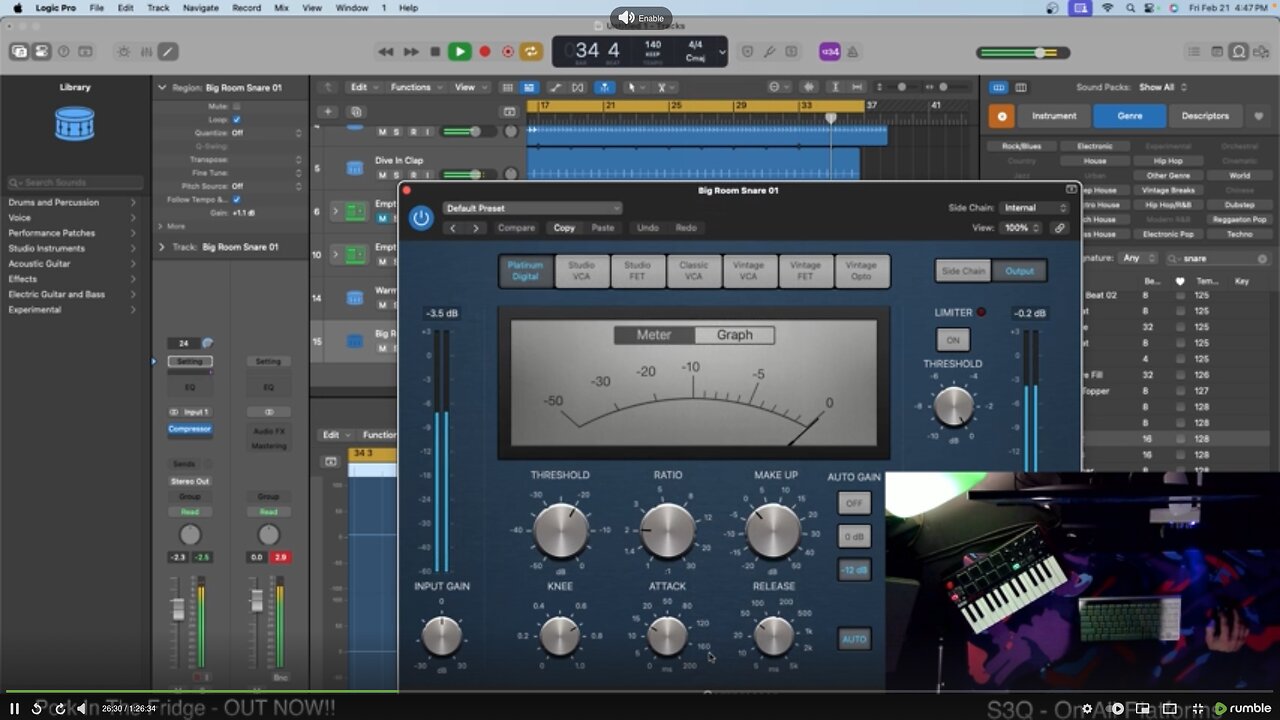Select the Descriptors tab in Loop Browser
The height and width of the screenshot is (720, 1280).
pos(1205,116)
